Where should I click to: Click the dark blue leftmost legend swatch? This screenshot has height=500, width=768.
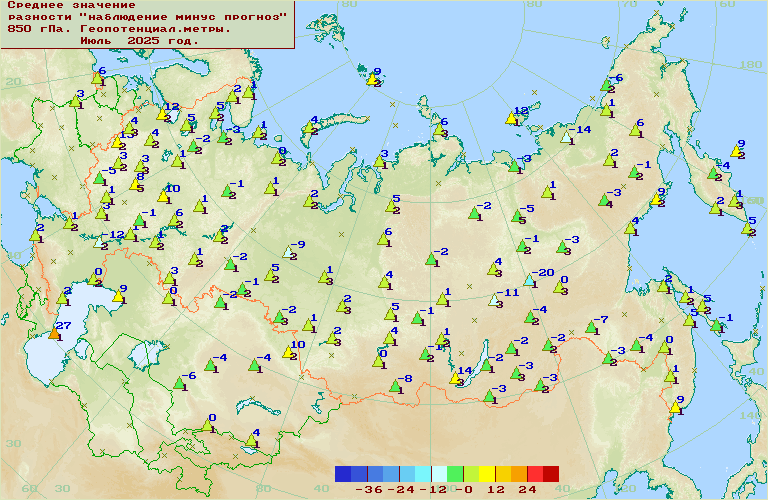343,474
